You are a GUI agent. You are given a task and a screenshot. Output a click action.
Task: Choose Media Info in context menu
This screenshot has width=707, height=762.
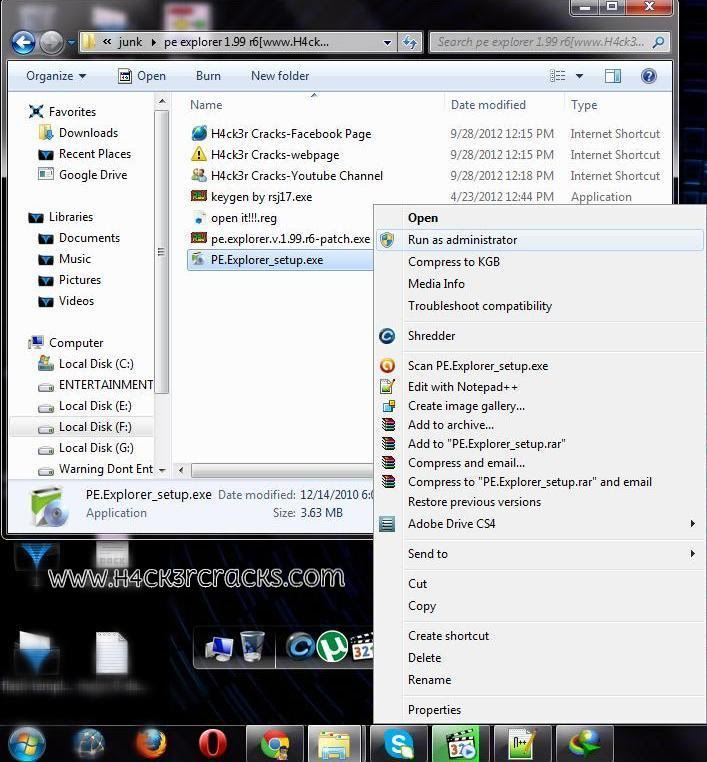(x=436, y=283)
